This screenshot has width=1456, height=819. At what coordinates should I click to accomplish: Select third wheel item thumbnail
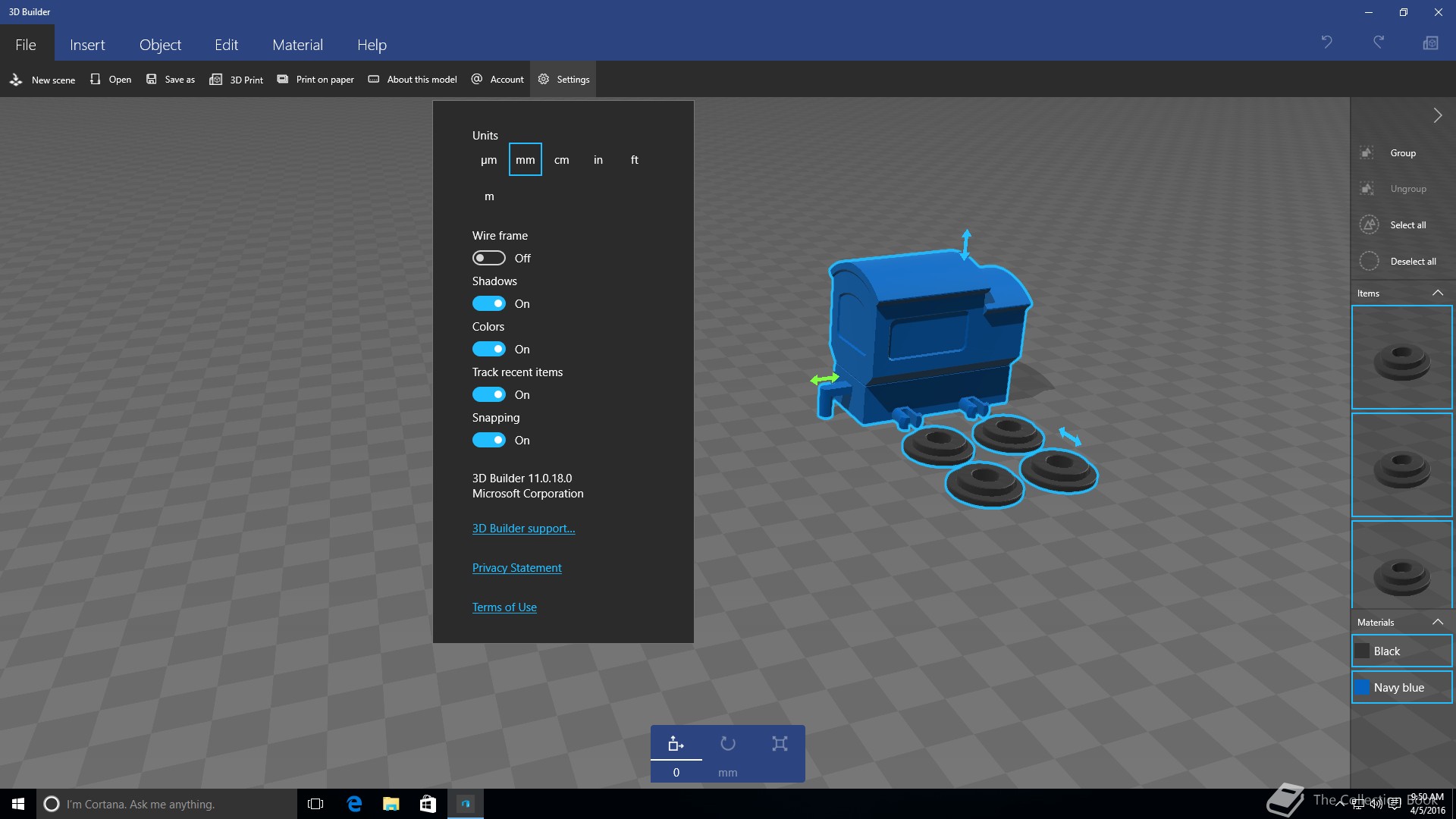click(x=1402, y=565)
